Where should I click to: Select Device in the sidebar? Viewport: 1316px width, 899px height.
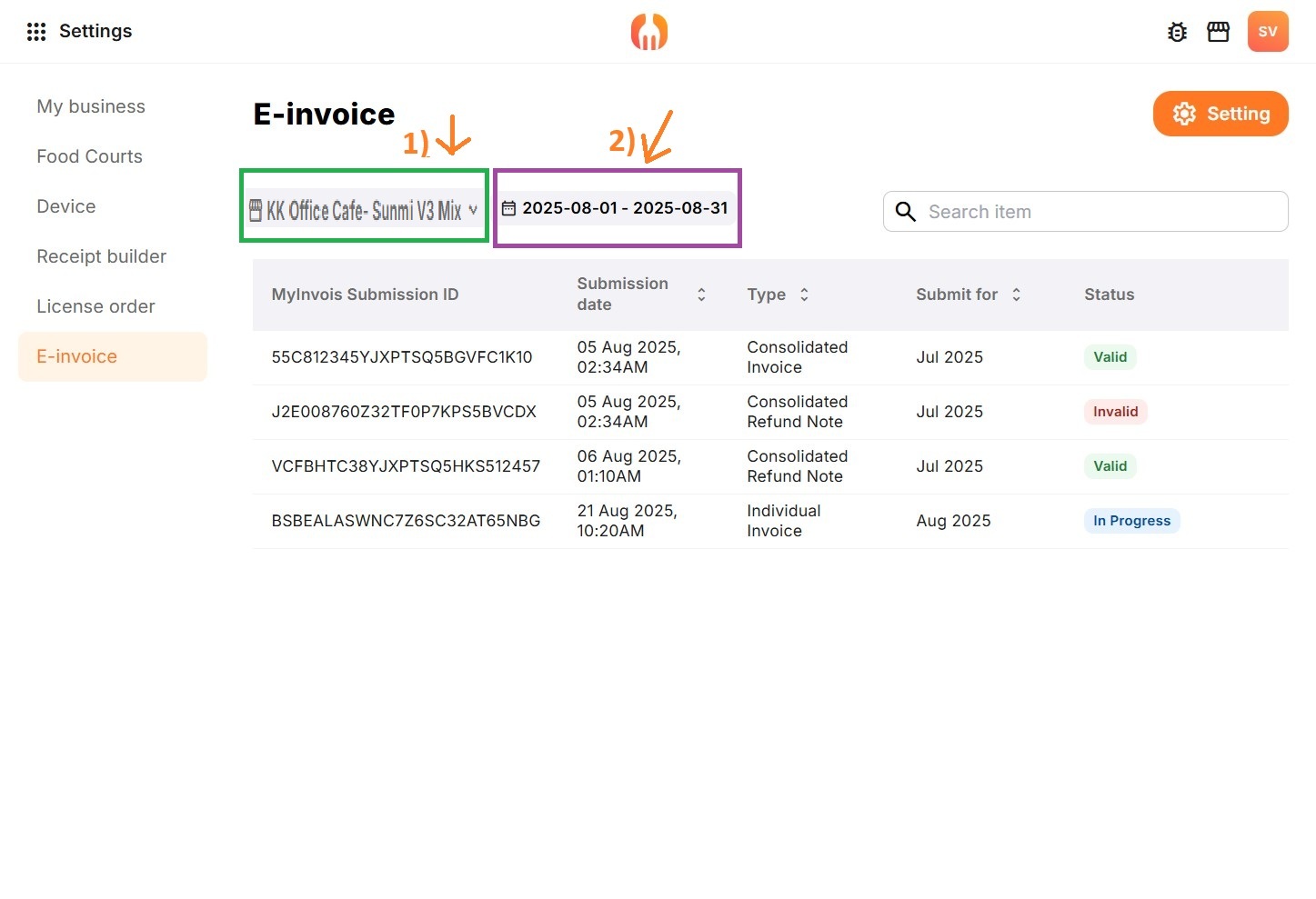66,206
